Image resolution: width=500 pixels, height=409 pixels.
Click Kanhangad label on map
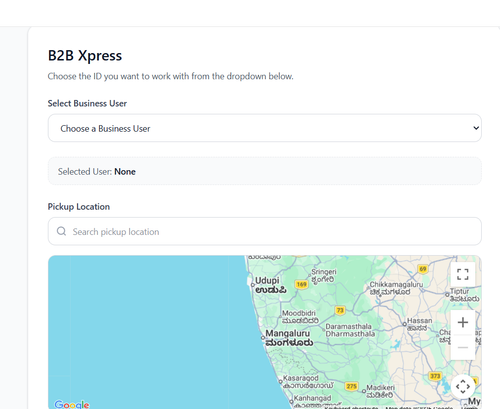[x=312, y=398]
